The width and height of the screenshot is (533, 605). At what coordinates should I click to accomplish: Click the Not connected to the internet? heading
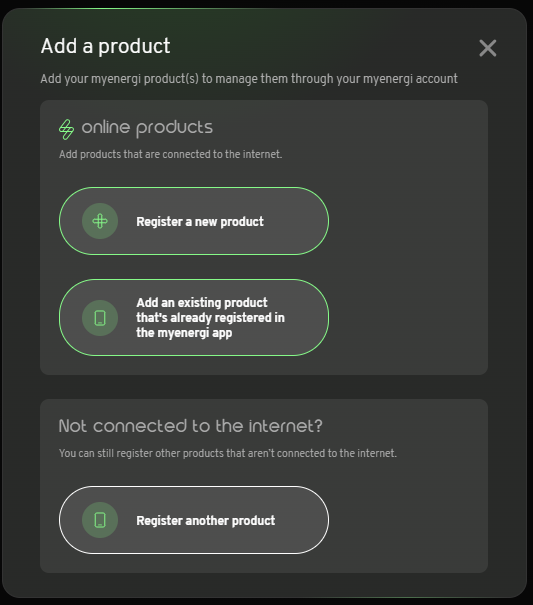(x=190, y=426)
